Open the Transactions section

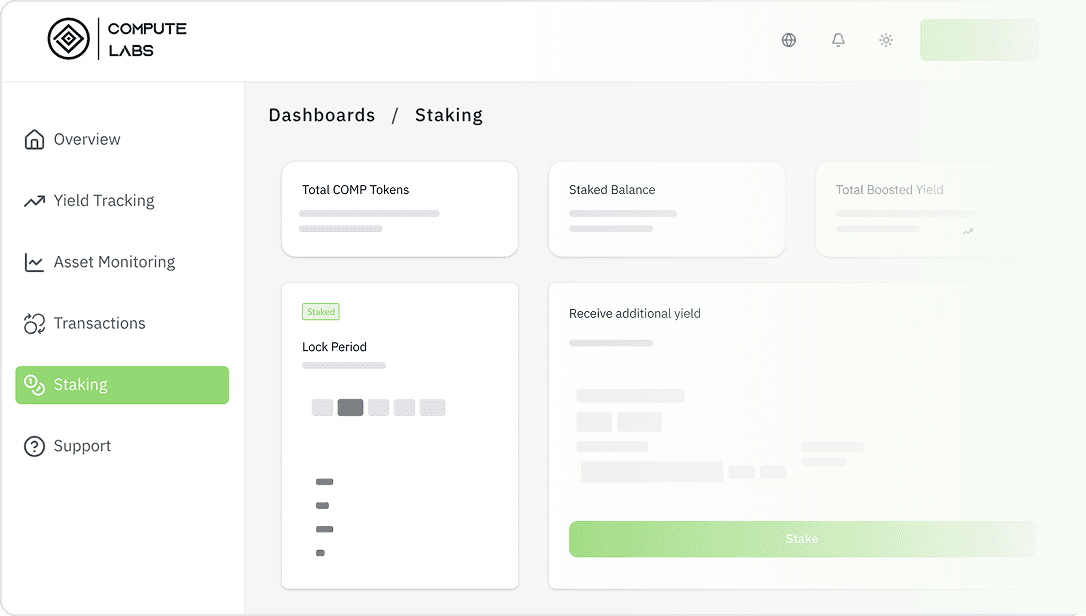tap(122, 324)
